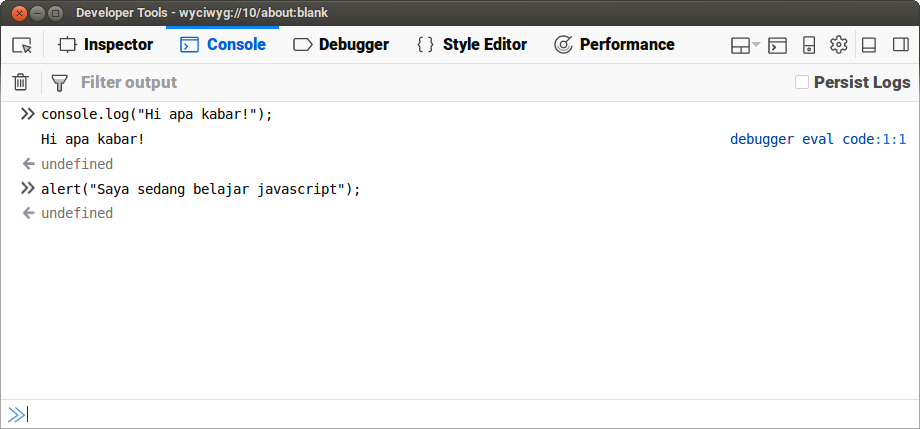Clear console output with trash icon

(21, 82)
